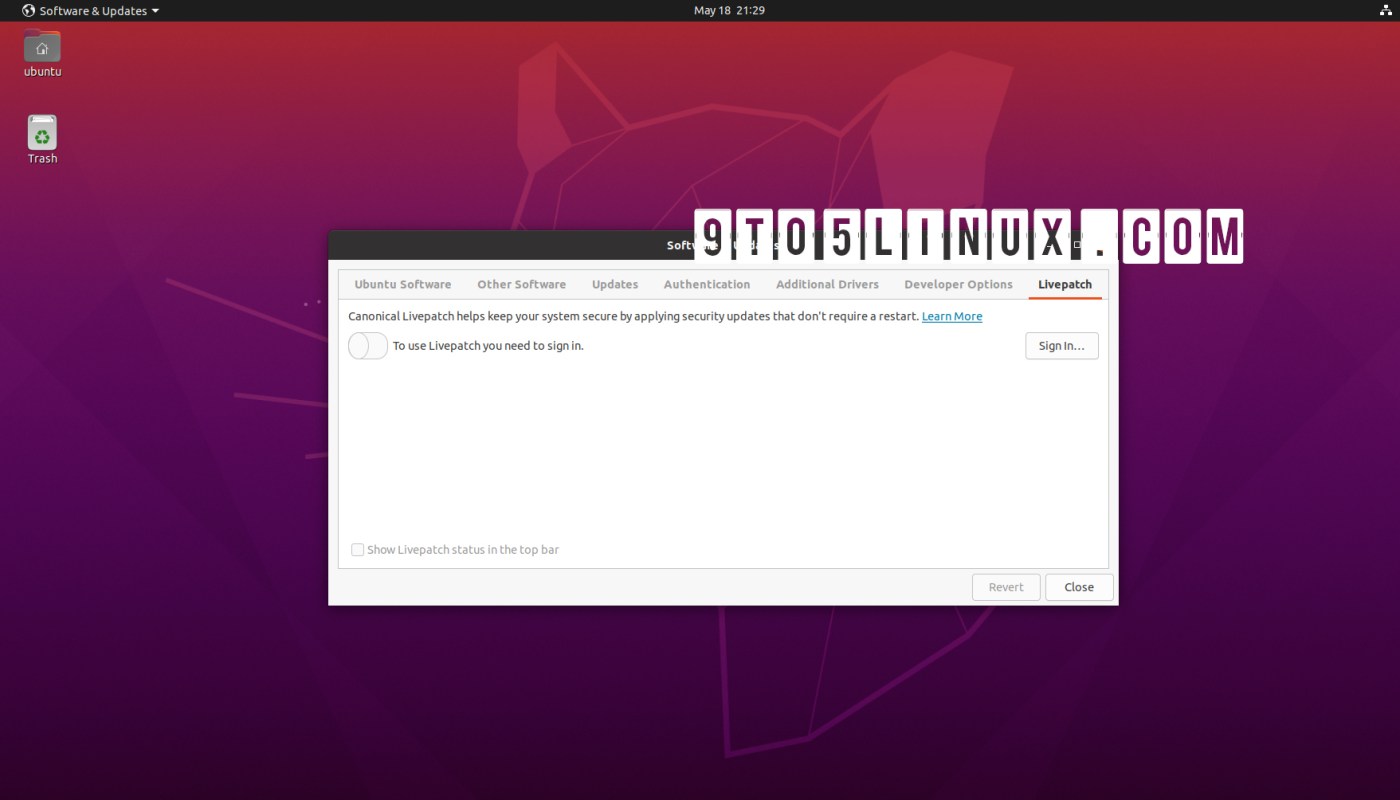Click the Sign In button for Livepatch
The width and height of the screenshot is (1400, 800).
(x=1061, y=345)
